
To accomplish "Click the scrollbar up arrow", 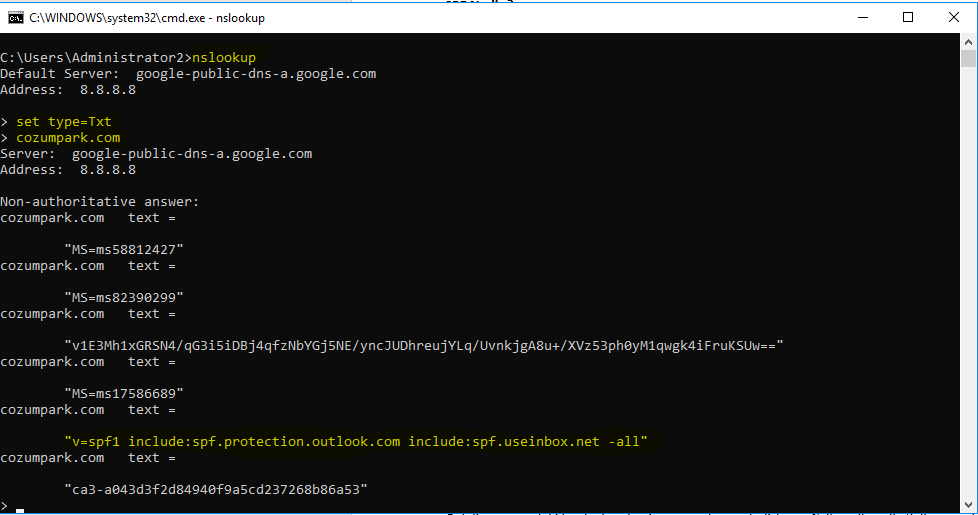I will click(x=968, y=42).
